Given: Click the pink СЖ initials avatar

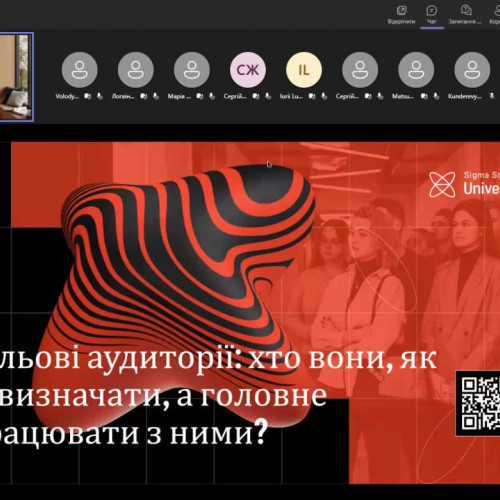Looking at the screenshot, I should (248, 70).
